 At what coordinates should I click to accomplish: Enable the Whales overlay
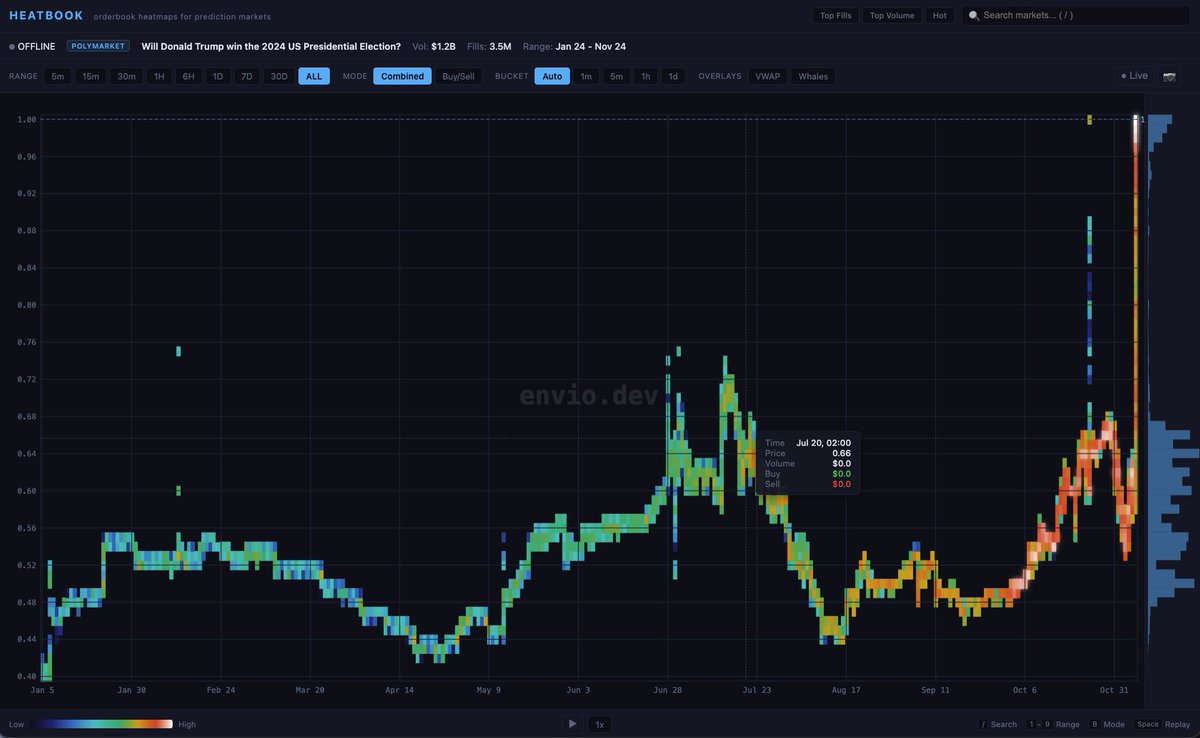tap(813, 76)
